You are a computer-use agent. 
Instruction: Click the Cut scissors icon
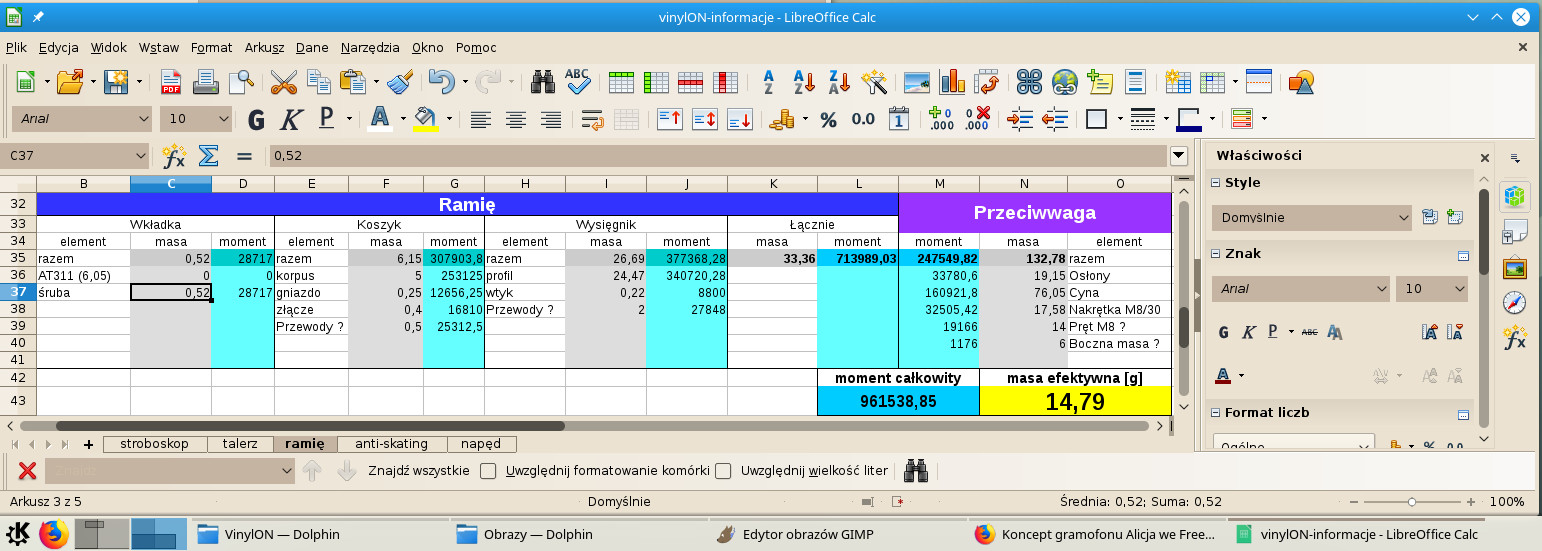pos(284,82)
